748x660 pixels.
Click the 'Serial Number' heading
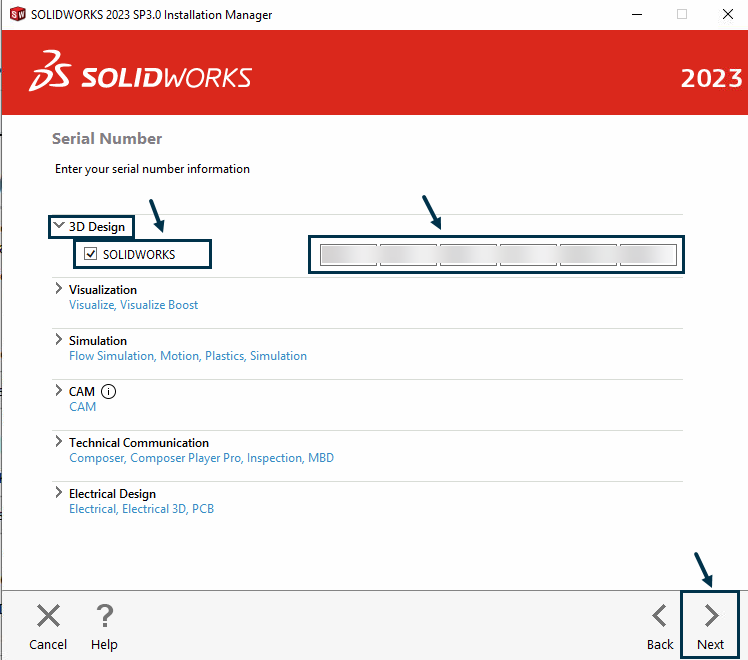click(x=107, y=139)
